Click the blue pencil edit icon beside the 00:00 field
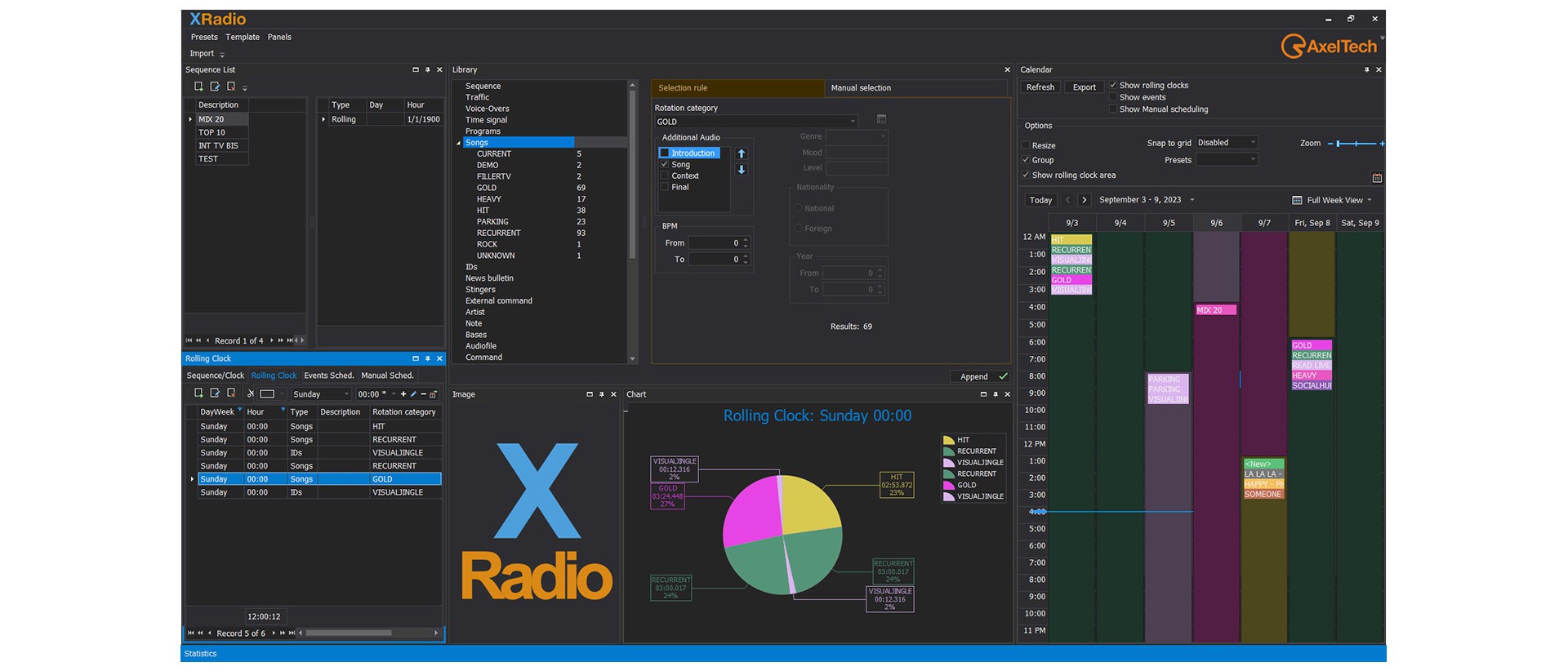 pyautogui.click(x=413, y=394)
